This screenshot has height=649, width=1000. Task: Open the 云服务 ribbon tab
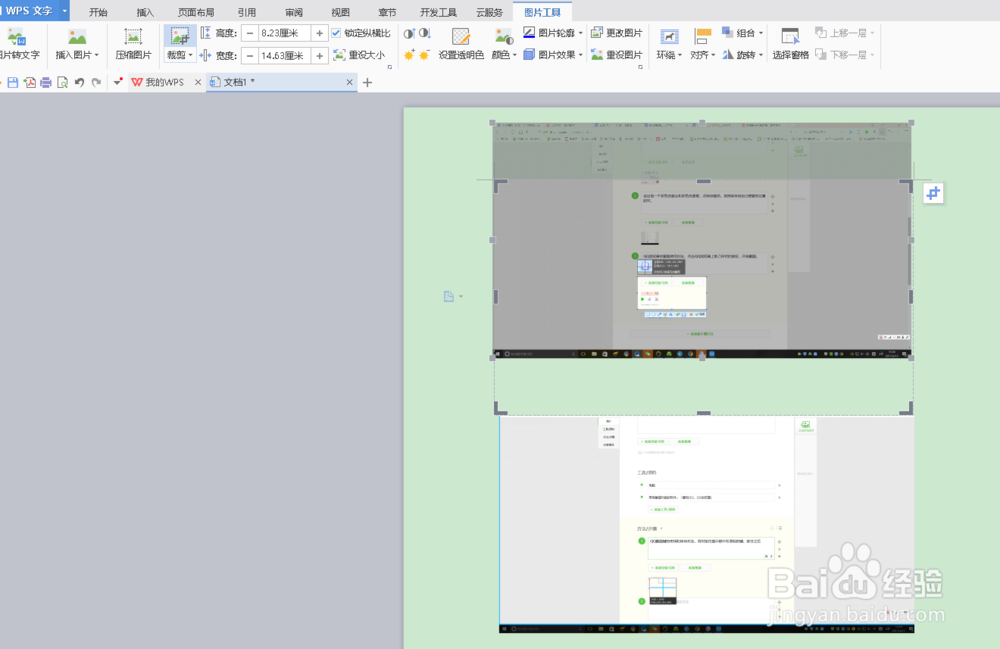[489, 12]
